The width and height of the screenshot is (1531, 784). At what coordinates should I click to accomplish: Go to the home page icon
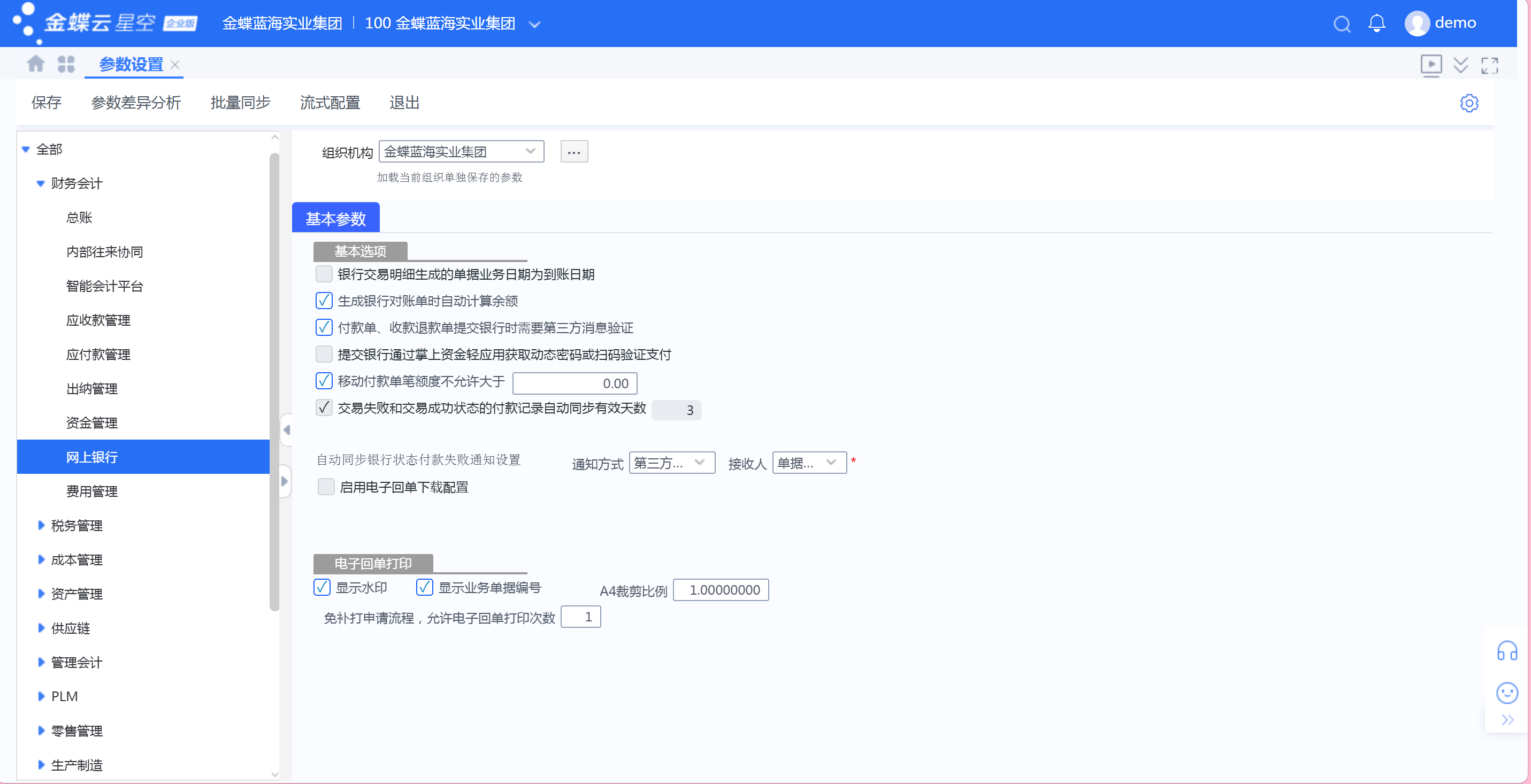click(36, 64)
